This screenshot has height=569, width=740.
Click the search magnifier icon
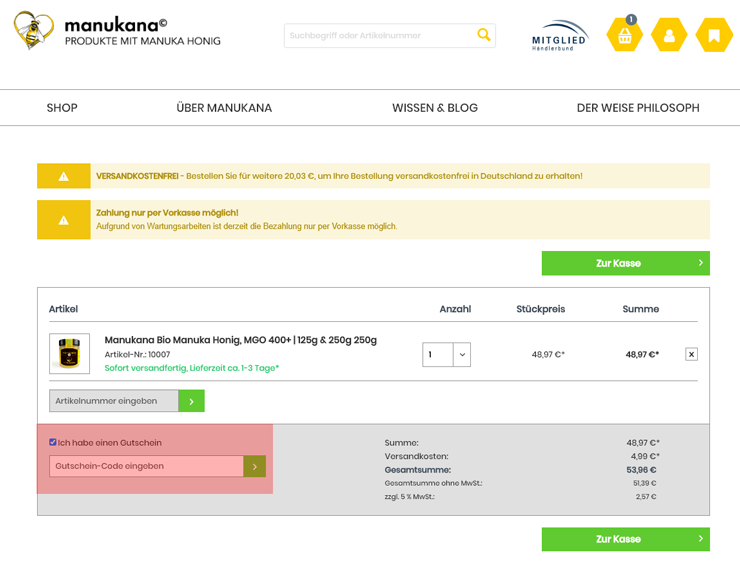coord(483,34)
